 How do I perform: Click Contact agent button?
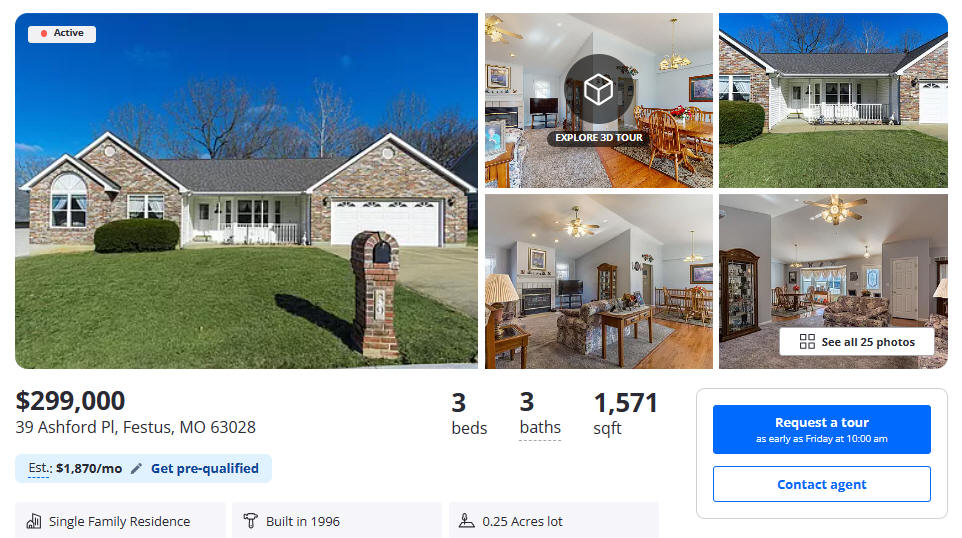coord(822,484)
